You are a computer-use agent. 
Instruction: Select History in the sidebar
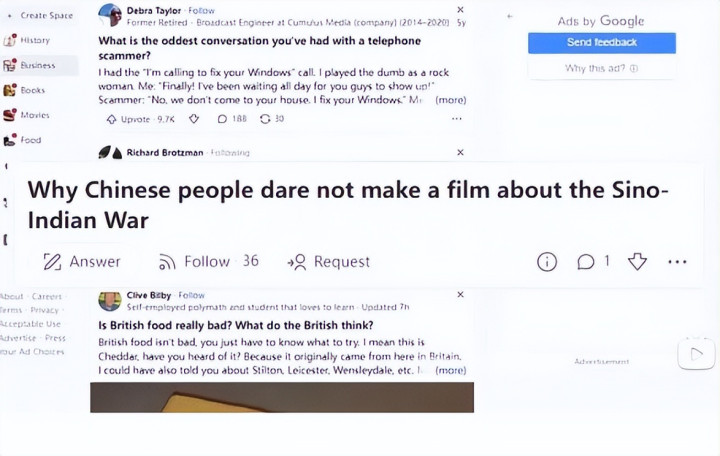tap(35, 40)
